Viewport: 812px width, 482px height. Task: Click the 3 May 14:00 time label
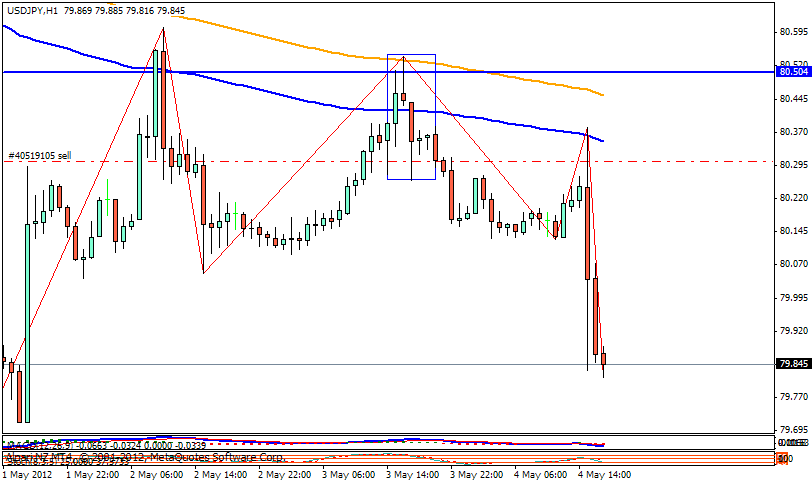[413, 475]
